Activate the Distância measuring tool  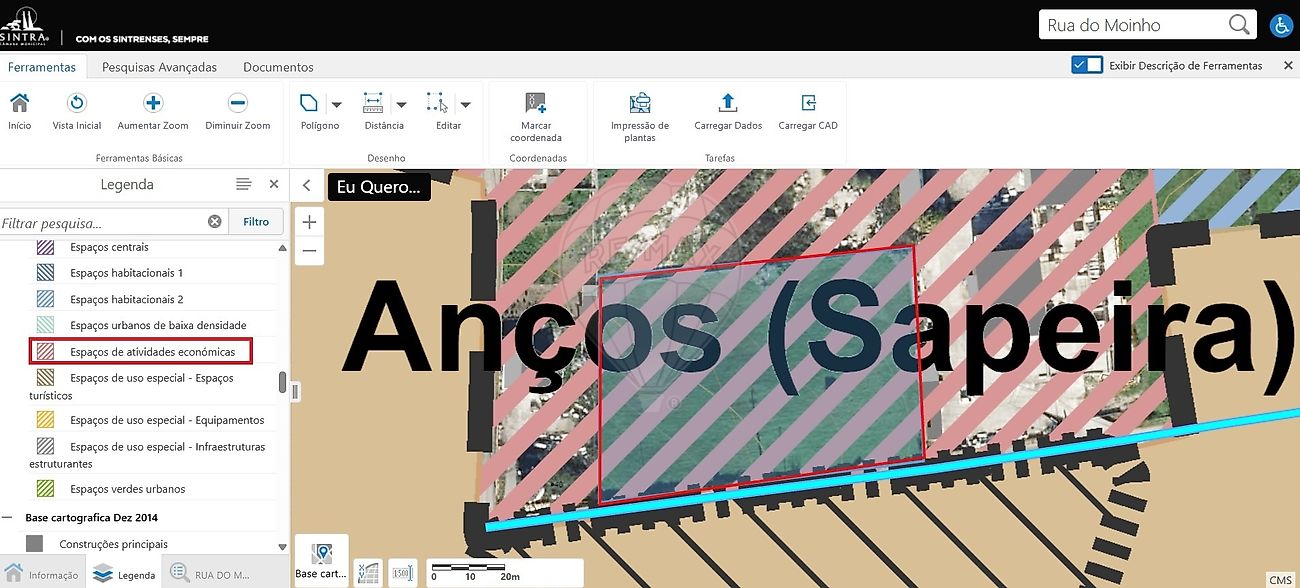tap(373, 104)
